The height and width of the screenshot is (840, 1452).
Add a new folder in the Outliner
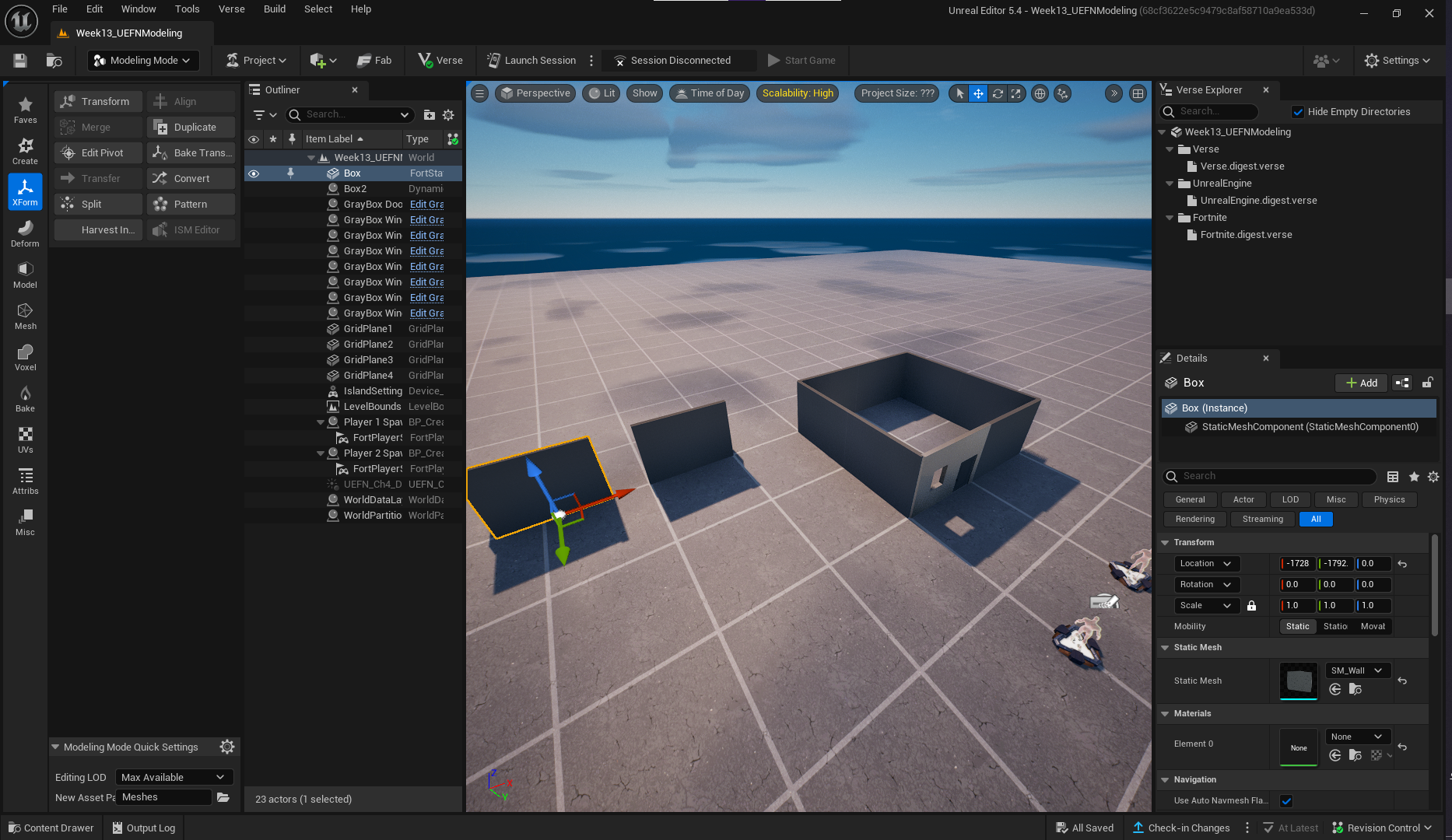[429, 114]
